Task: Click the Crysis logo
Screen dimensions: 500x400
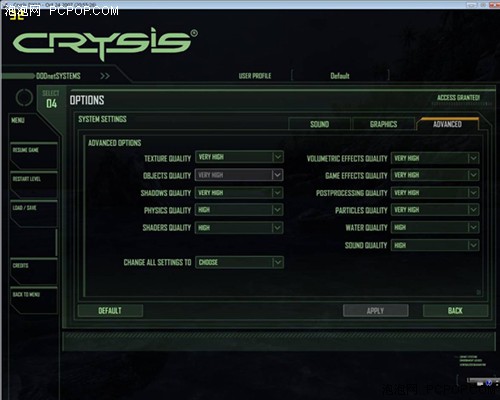Action: 105,43
